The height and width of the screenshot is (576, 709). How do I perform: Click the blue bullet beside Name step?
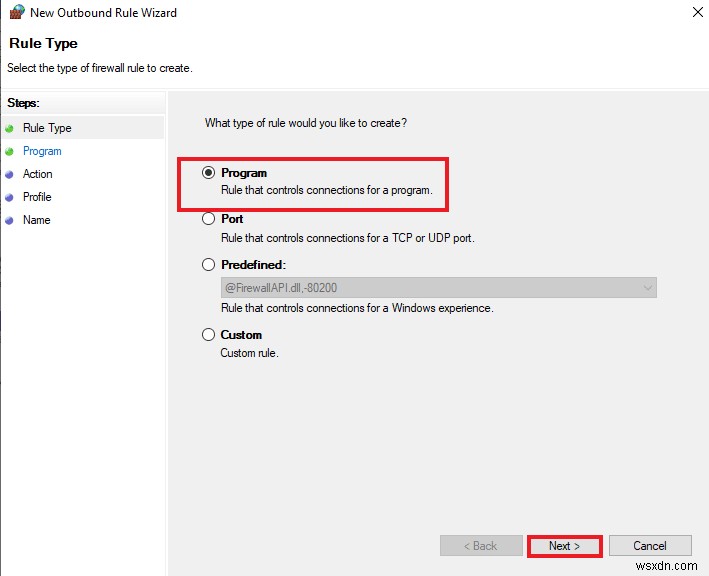pyautogui.click(x=10, y=220)
